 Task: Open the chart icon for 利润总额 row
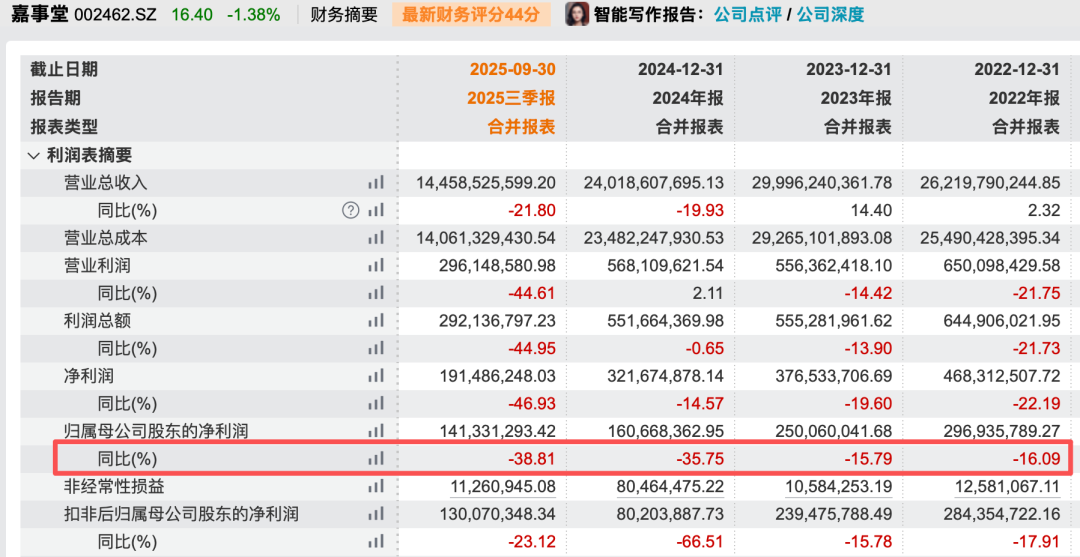tap(376, 321)
